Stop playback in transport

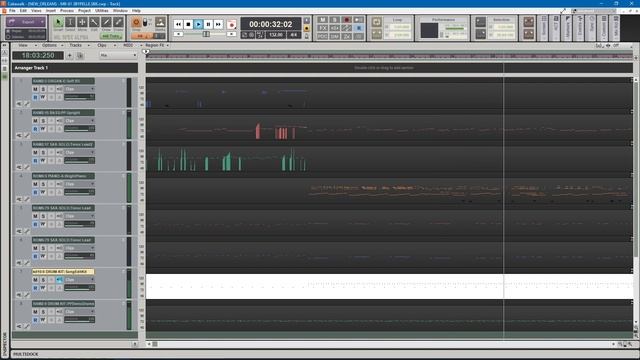(x=188, y=24)
